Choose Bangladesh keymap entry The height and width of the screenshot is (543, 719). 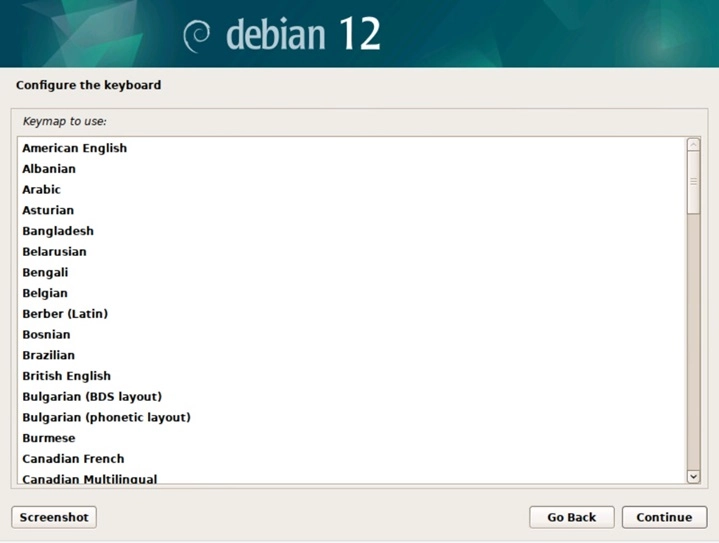click(x=352, y=231)
